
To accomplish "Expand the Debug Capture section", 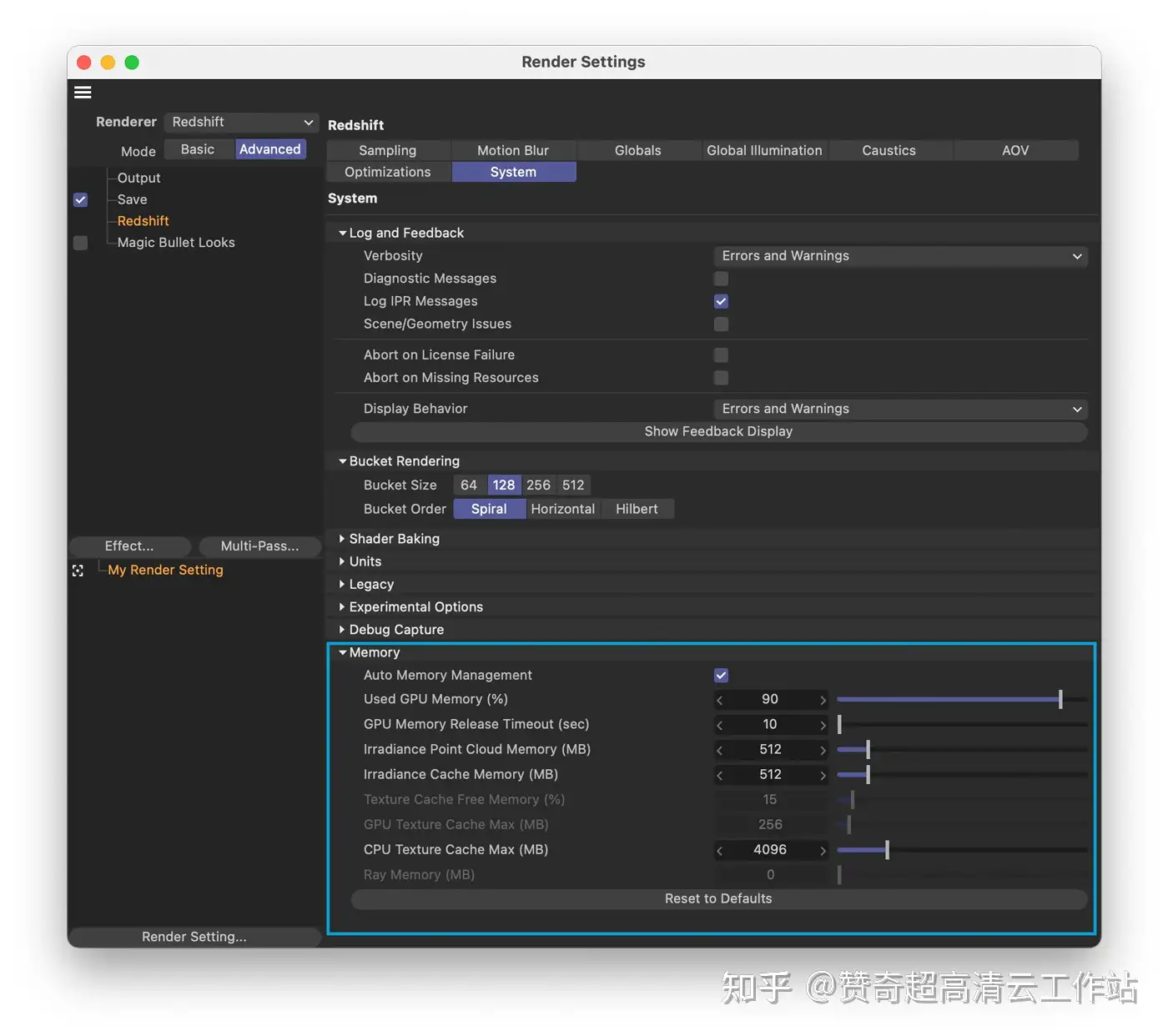I will tap(342, 629).
